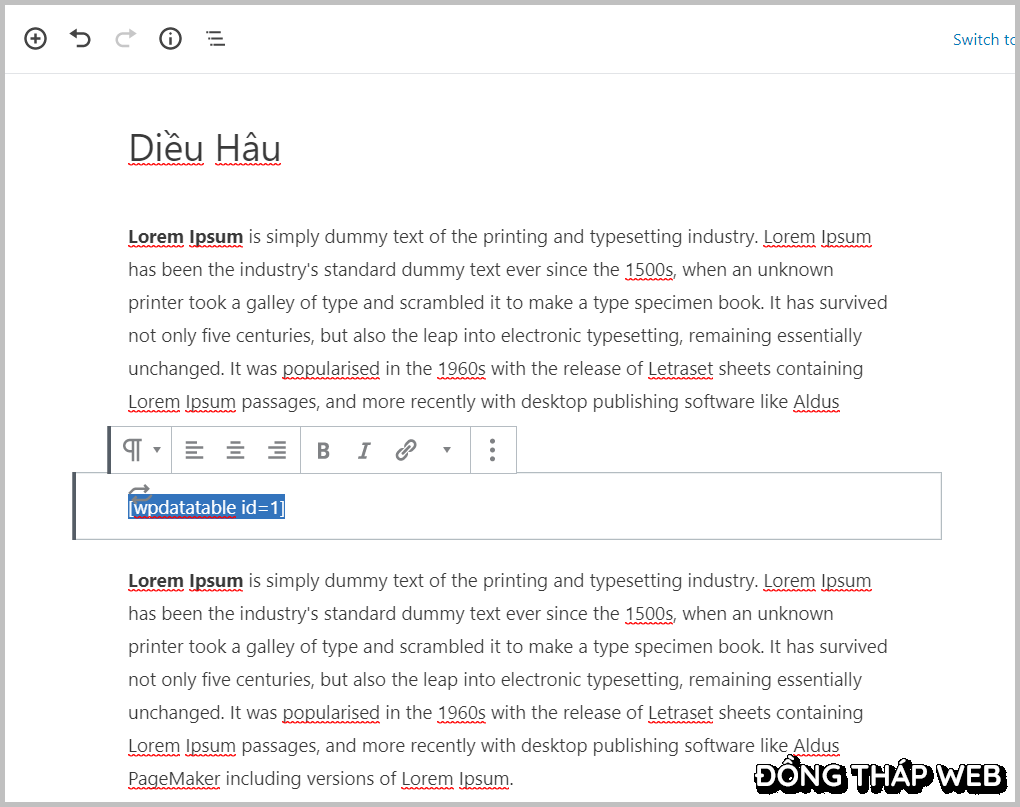Toggle italic formatting

[x=364, y=450]
